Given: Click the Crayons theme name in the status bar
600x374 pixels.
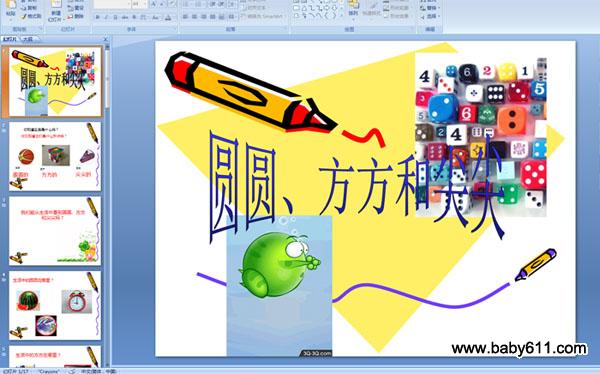Looking at the screenshot, I should [49, 371].
